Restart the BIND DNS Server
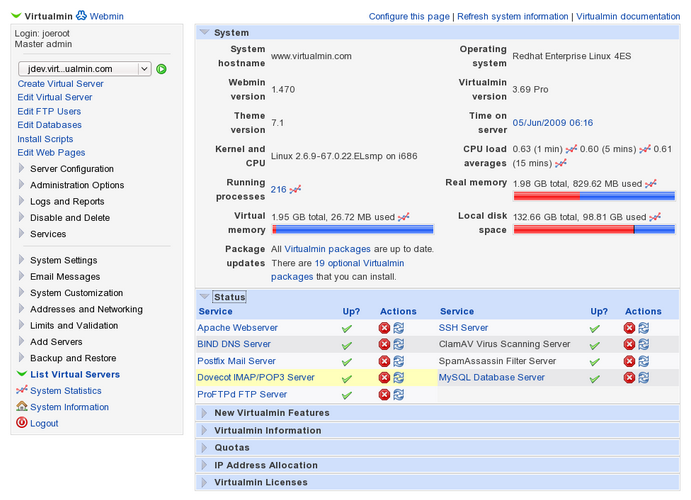This screenshot has width=691, height=500. pyautogui.click(x=398, y=345)
